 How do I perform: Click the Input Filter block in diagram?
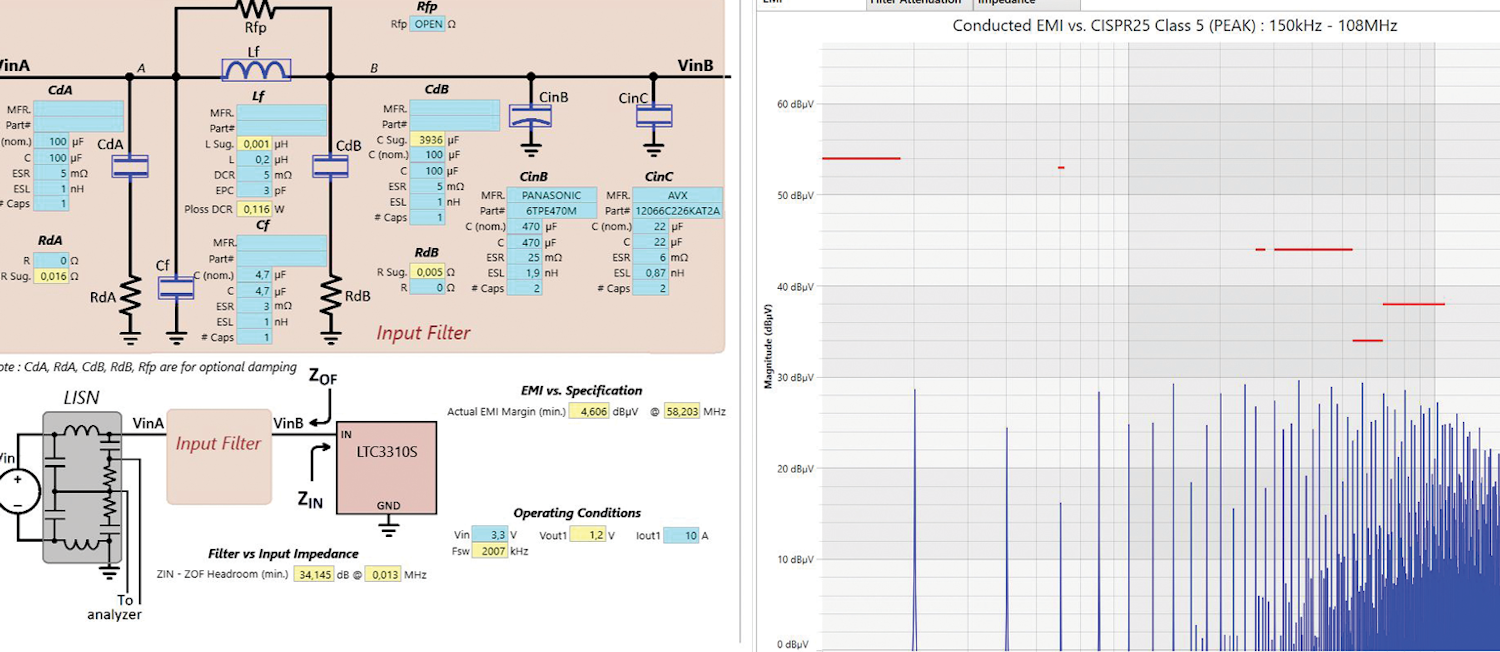[x=219, y=455]
